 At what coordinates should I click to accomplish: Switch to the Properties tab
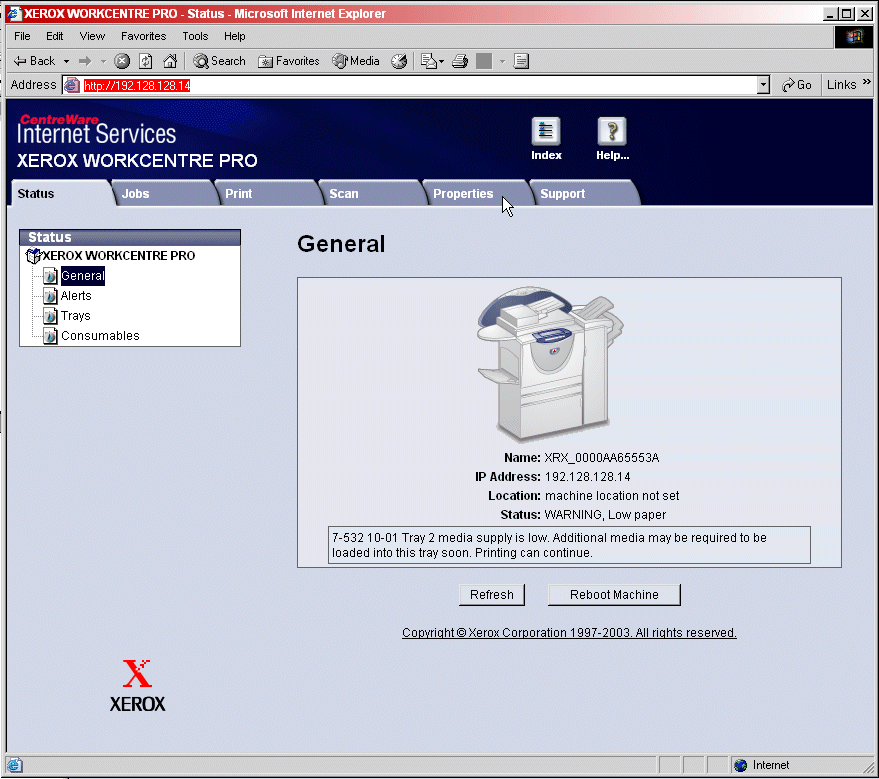[465, 193]
